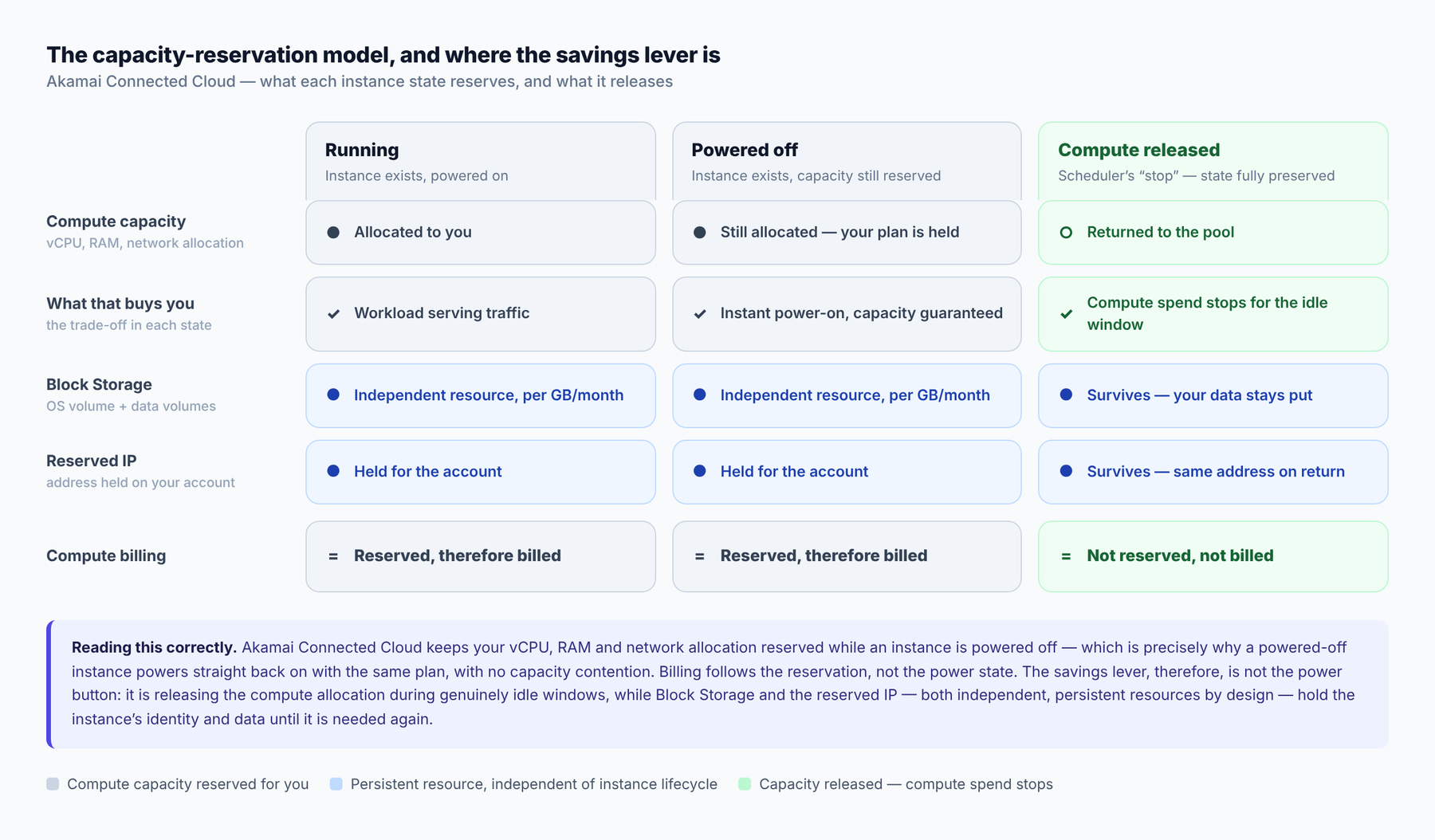The width and height of the screenshot is (1435, 840).
Task: Click the blue dot in Running column Reserved IP cell
Action: [x=333, y=471]
